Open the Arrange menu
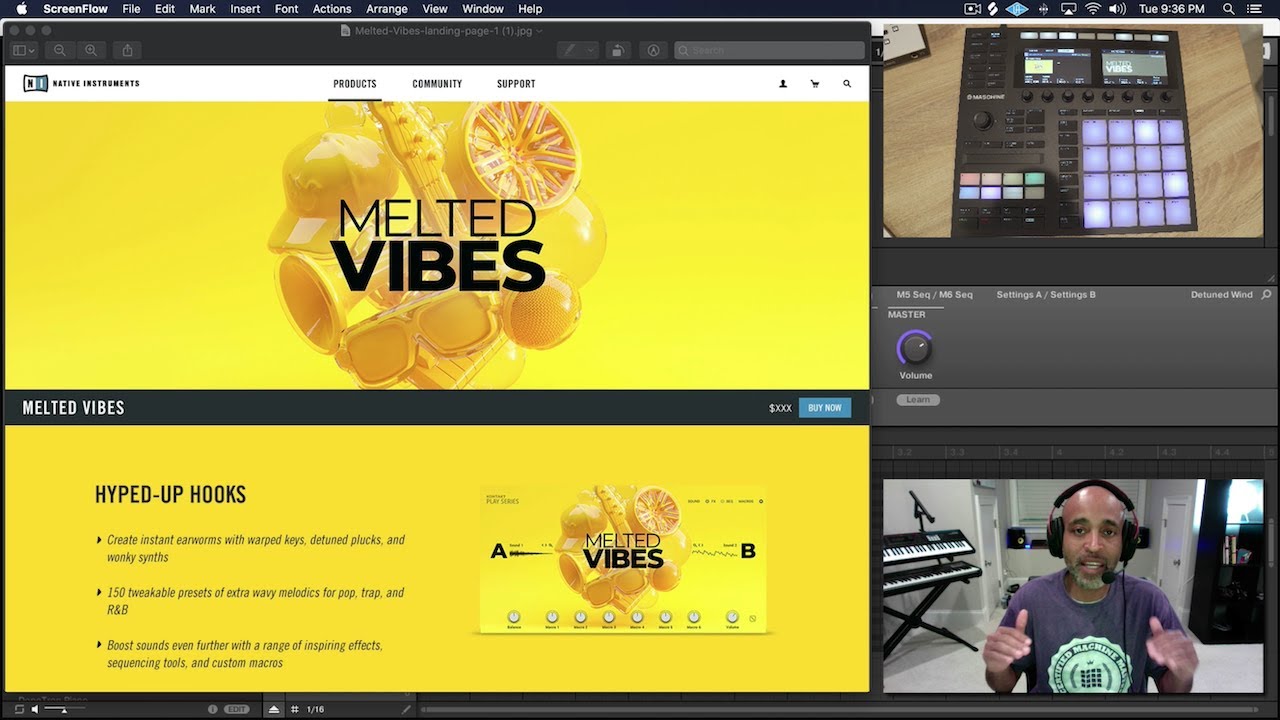Image resolution: width=1280 pixels, height=720 pixels. point(387,9)
